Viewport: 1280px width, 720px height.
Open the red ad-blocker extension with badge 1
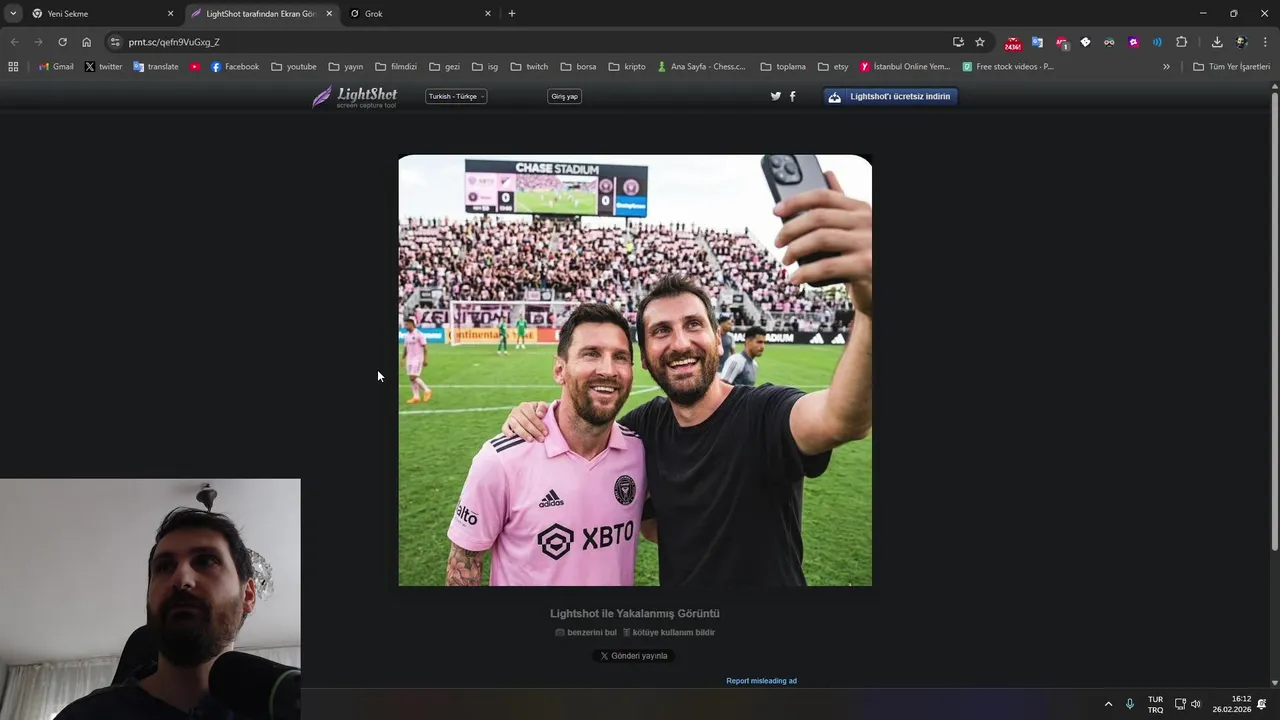[1062, 43]
